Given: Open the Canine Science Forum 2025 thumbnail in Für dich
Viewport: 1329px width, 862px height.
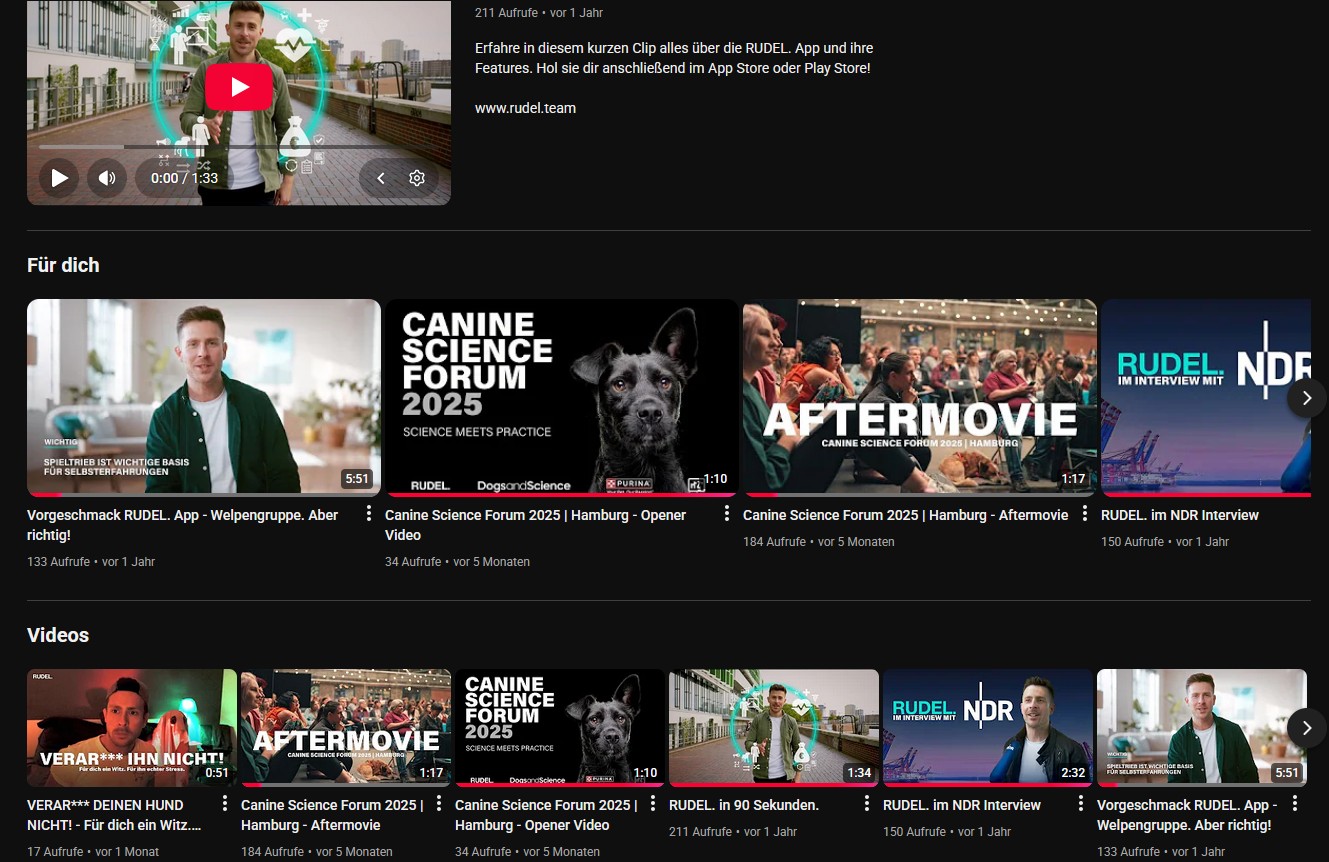Looking at the screenshot, I should coord(561,397).
